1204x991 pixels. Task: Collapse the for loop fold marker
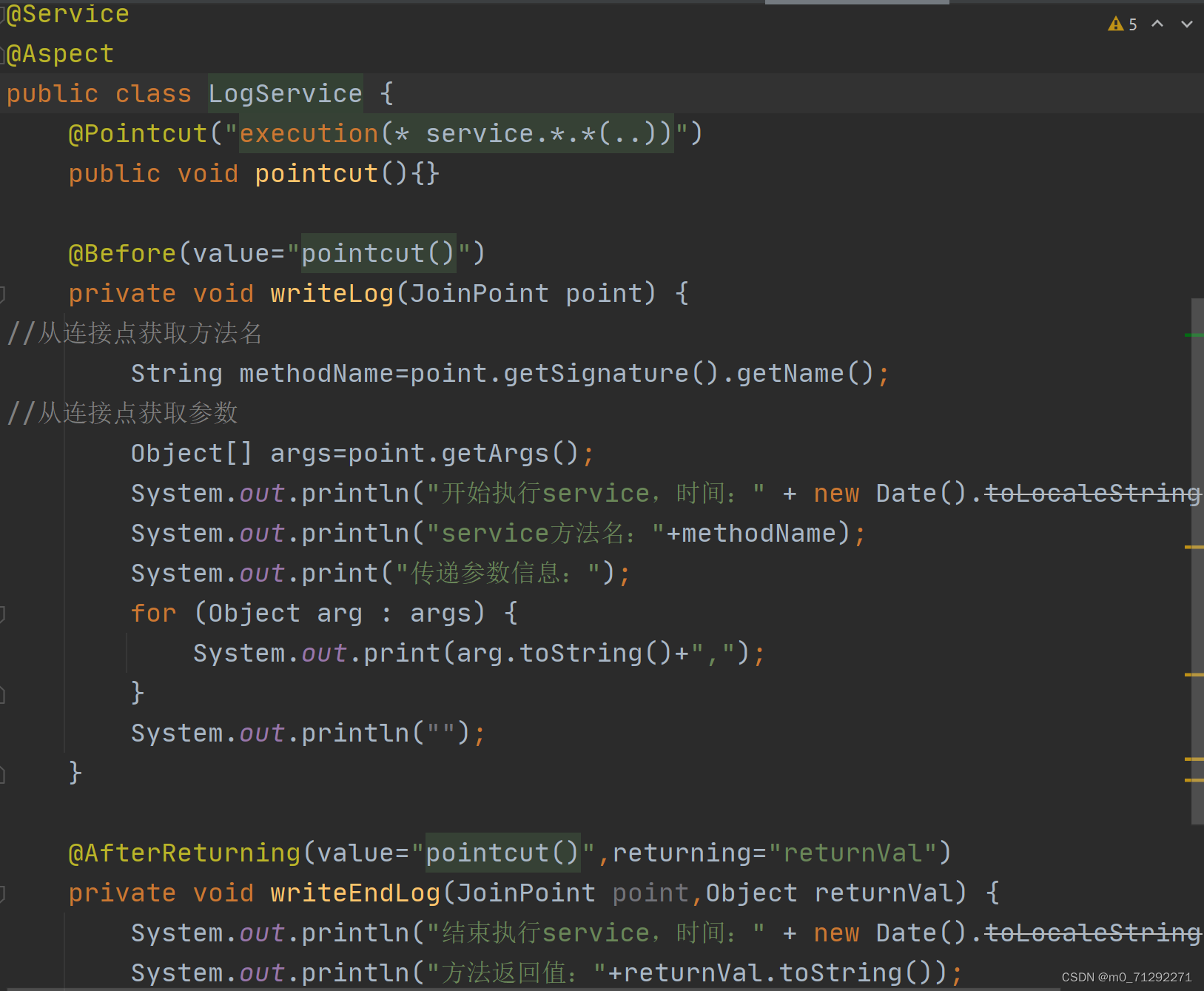(2, 614)
